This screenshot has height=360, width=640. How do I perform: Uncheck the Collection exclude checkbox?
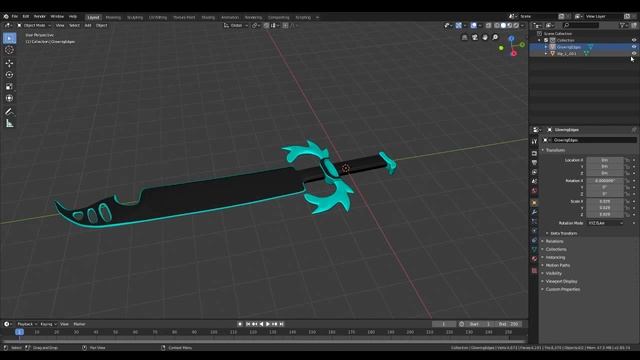(x=546, y=40)
